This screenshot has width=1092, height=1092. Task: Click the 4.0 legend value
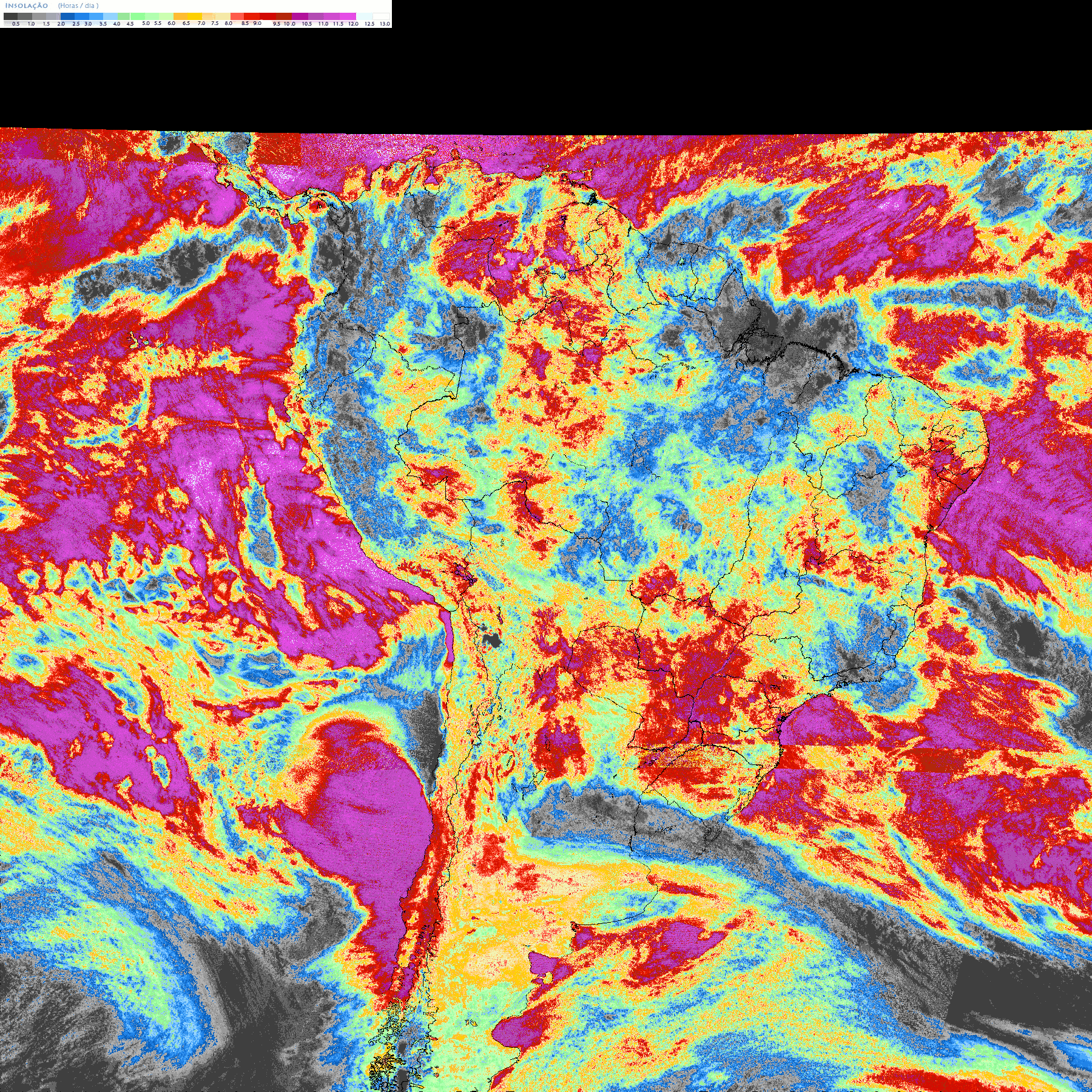click(116, 24)
